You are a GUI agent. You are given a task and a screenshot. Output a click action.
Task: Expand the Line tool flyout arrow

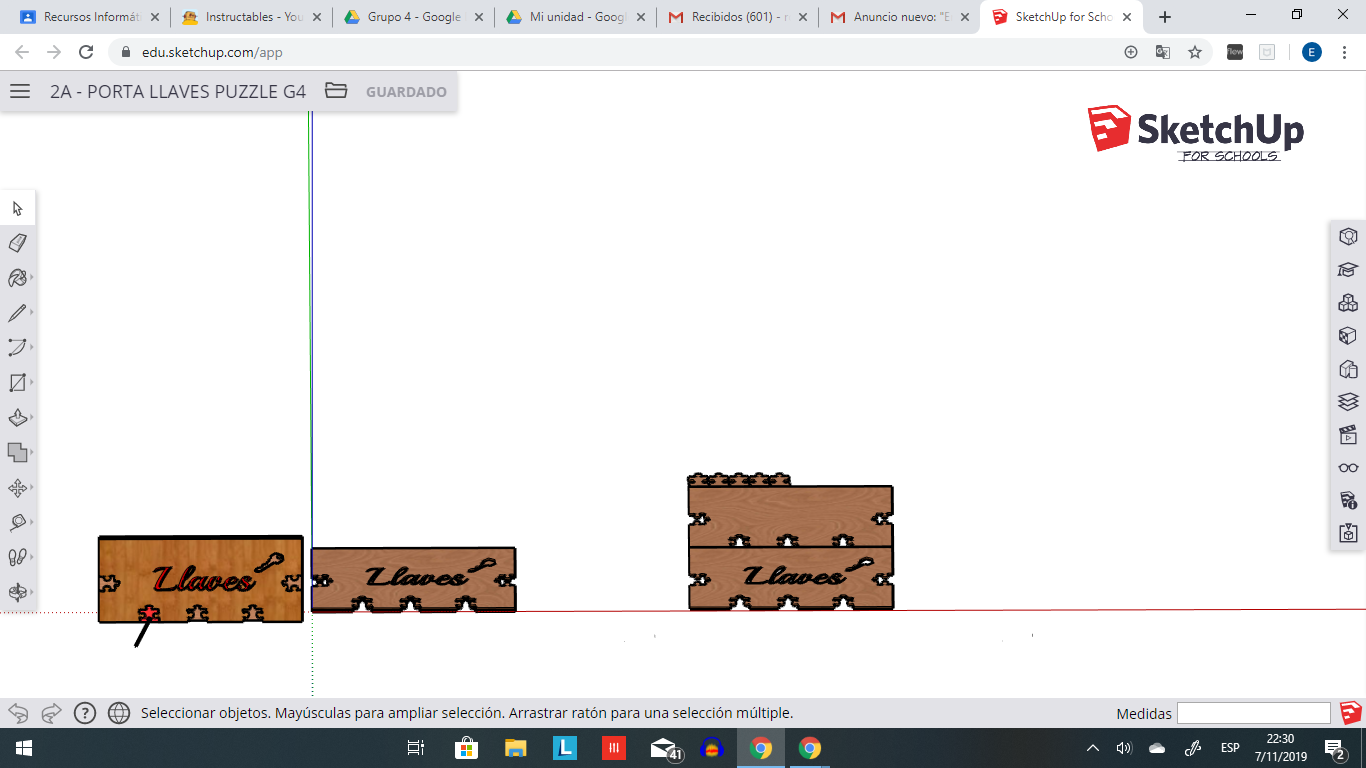(32, 313)
